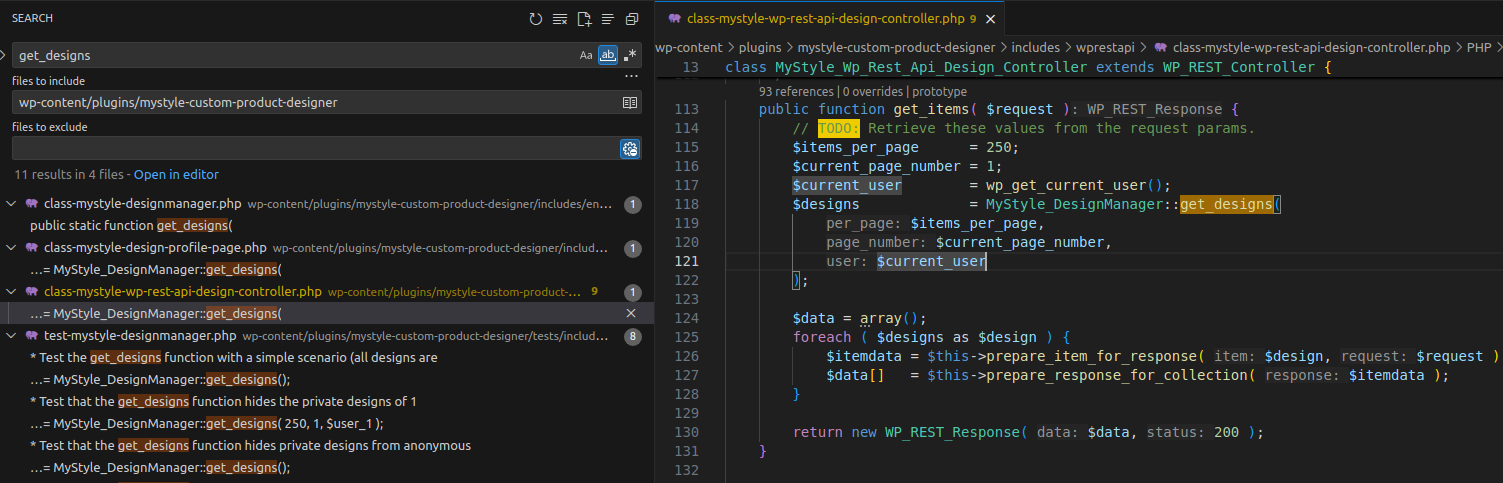The width and height of the screenshot is (1503, 483).
Task: Collapse all search results
Action: (x=631, y=19)
